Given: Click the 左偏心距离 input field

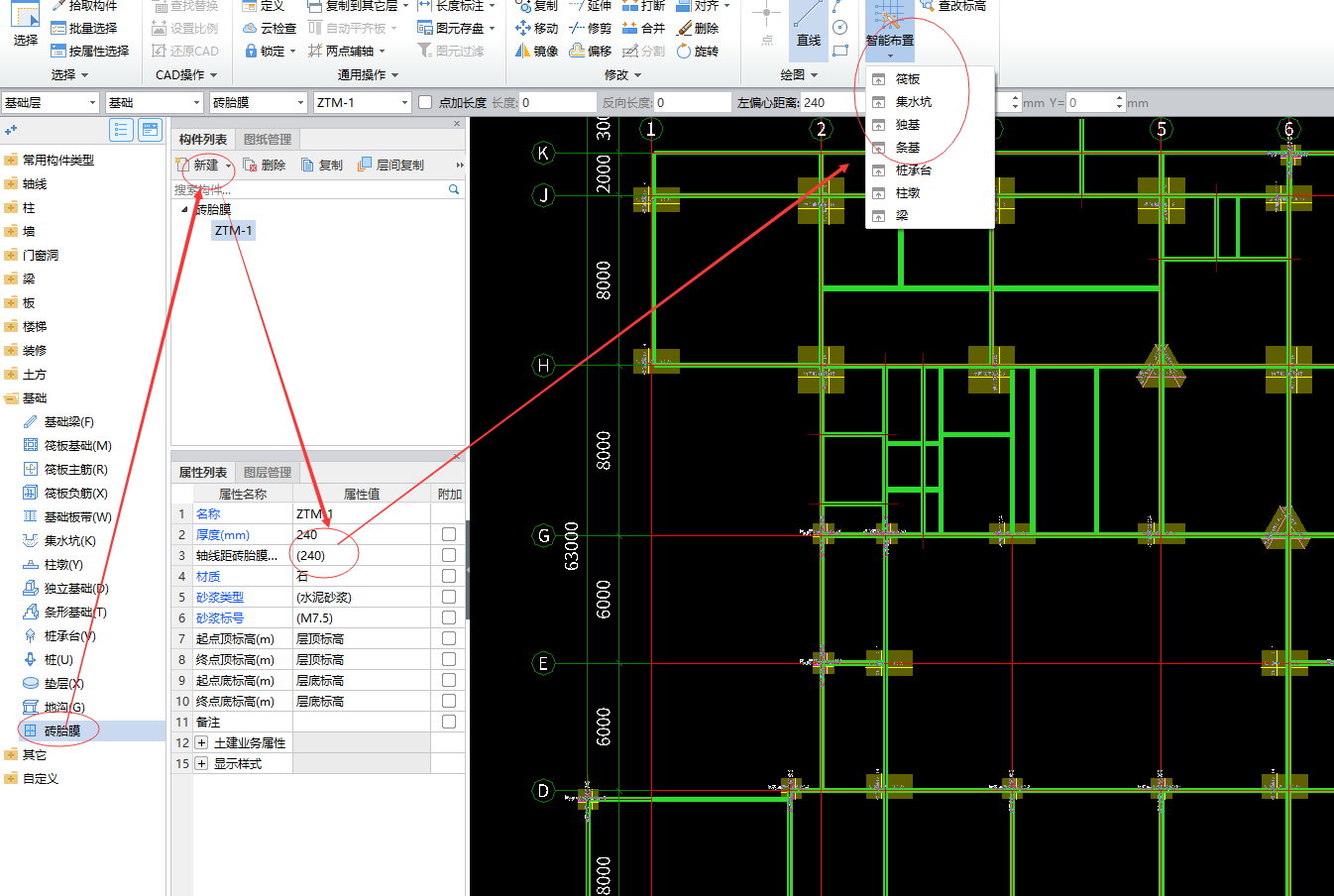Looking at the screenshot, I should (x=833, y=102).
